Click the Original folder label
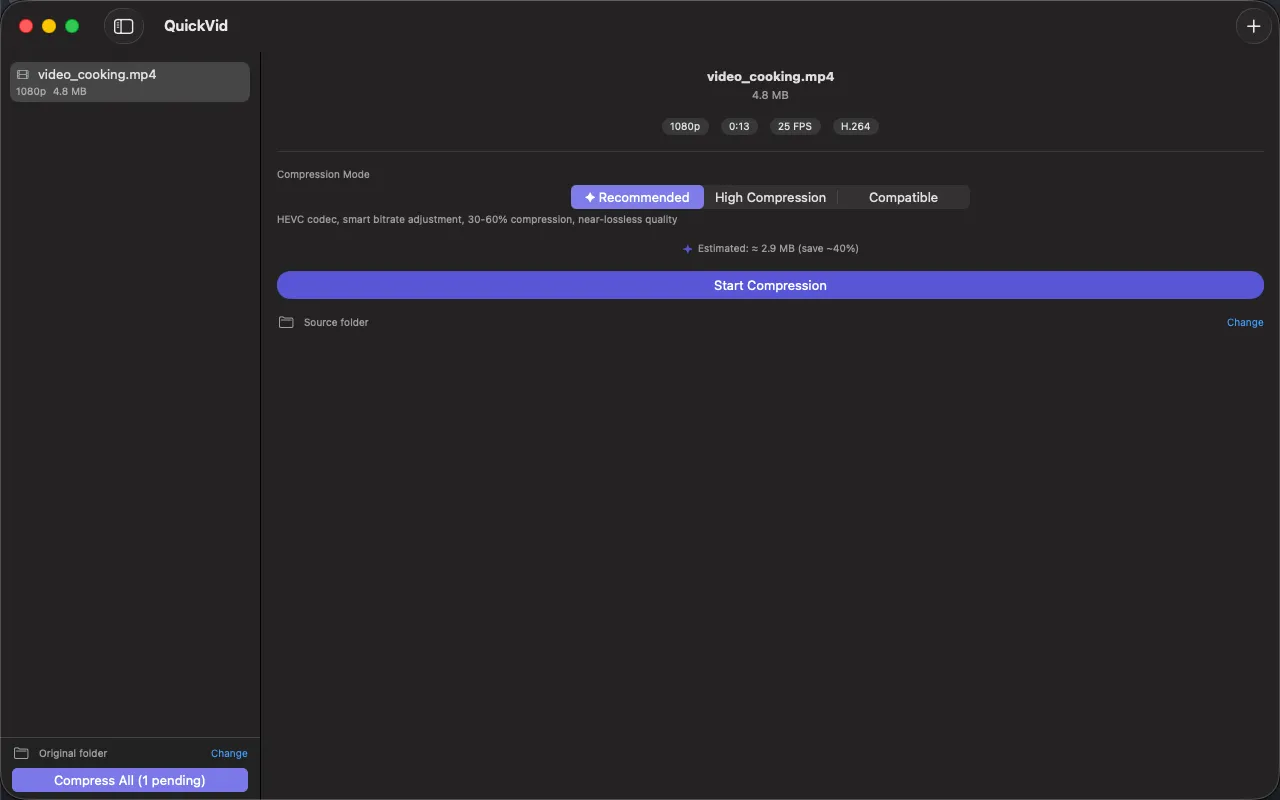Image resolution: width=1280 pixels, height=800 pixels. [x=73, y=753]
